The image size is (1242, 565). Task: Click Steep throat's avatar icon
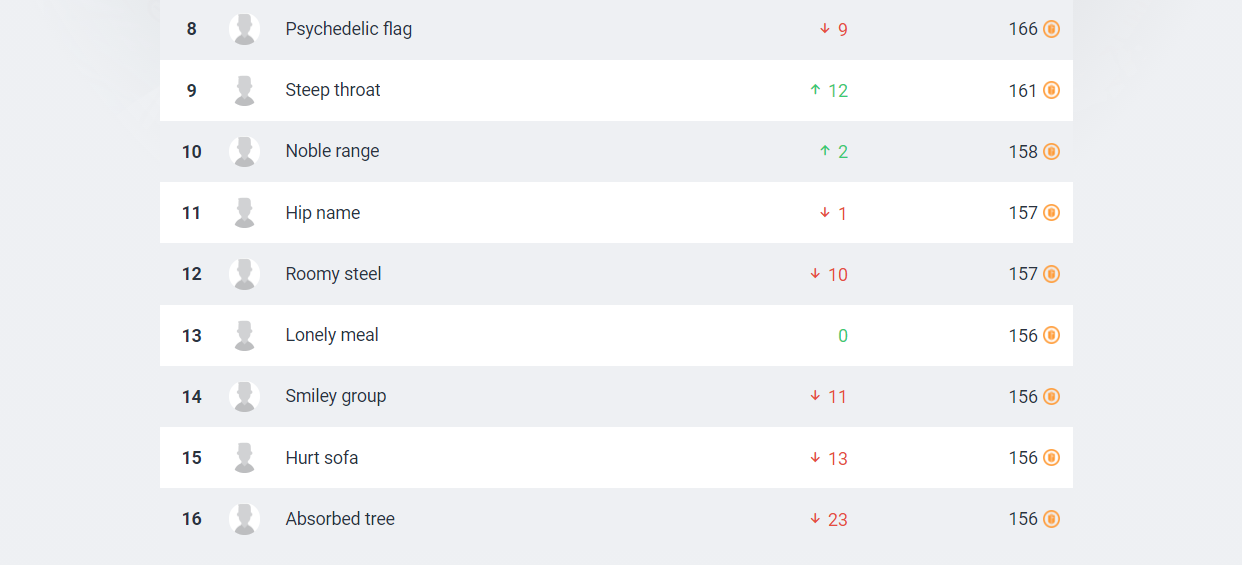(x=244, y=90)
